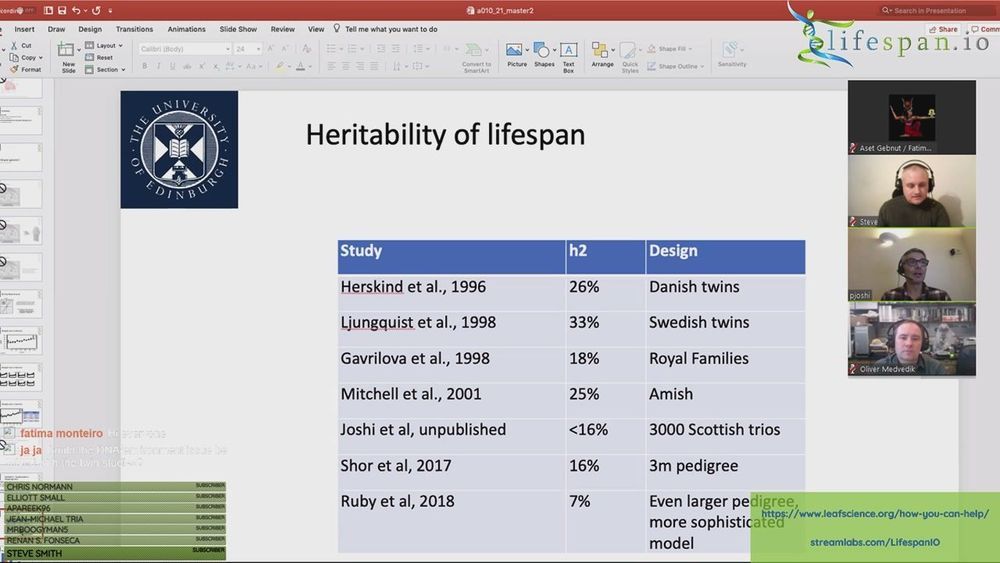The height and width of the screenshot is (563, 1000).
Task: Click the Share button
Action: tap(946, 29)
